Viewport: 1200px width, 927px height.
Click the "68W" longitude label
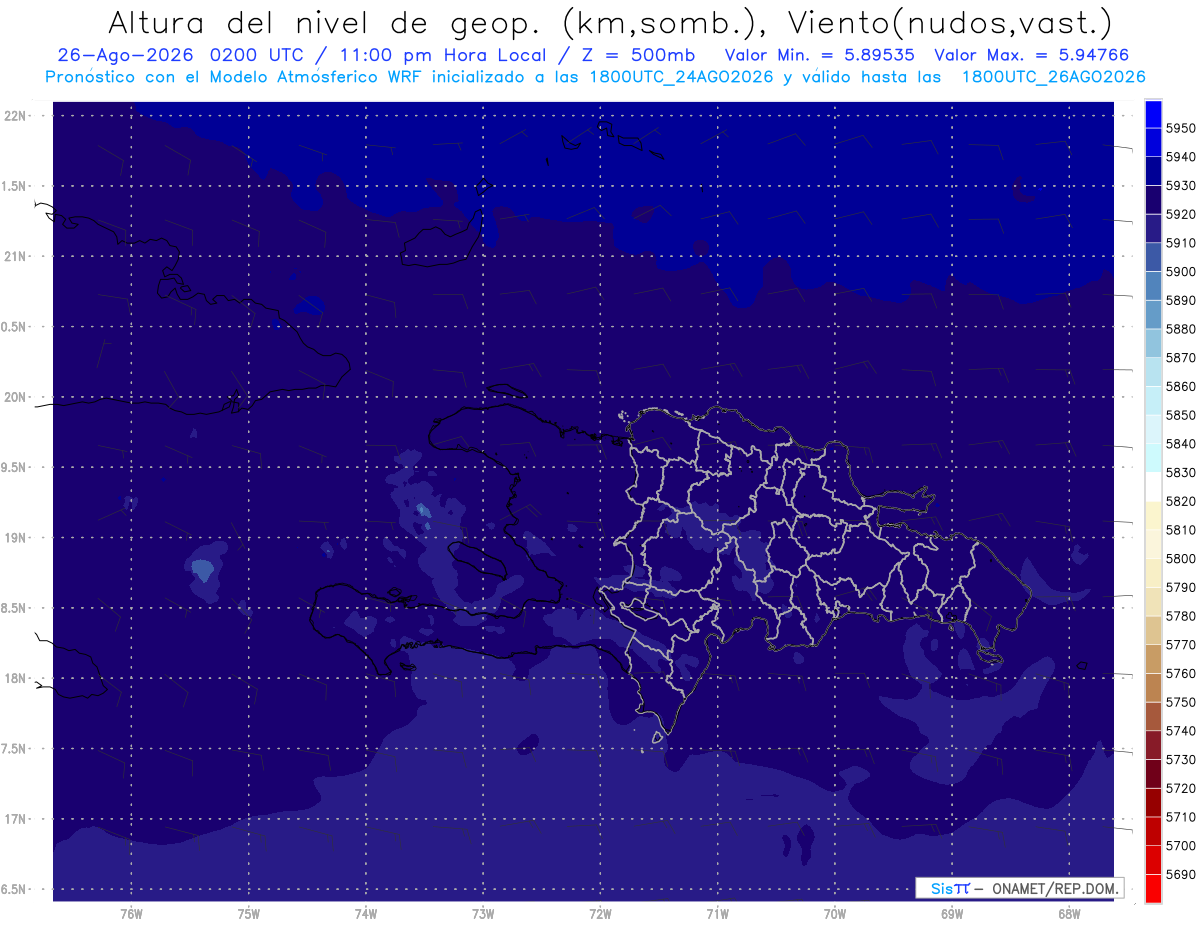coord(1068,914)
